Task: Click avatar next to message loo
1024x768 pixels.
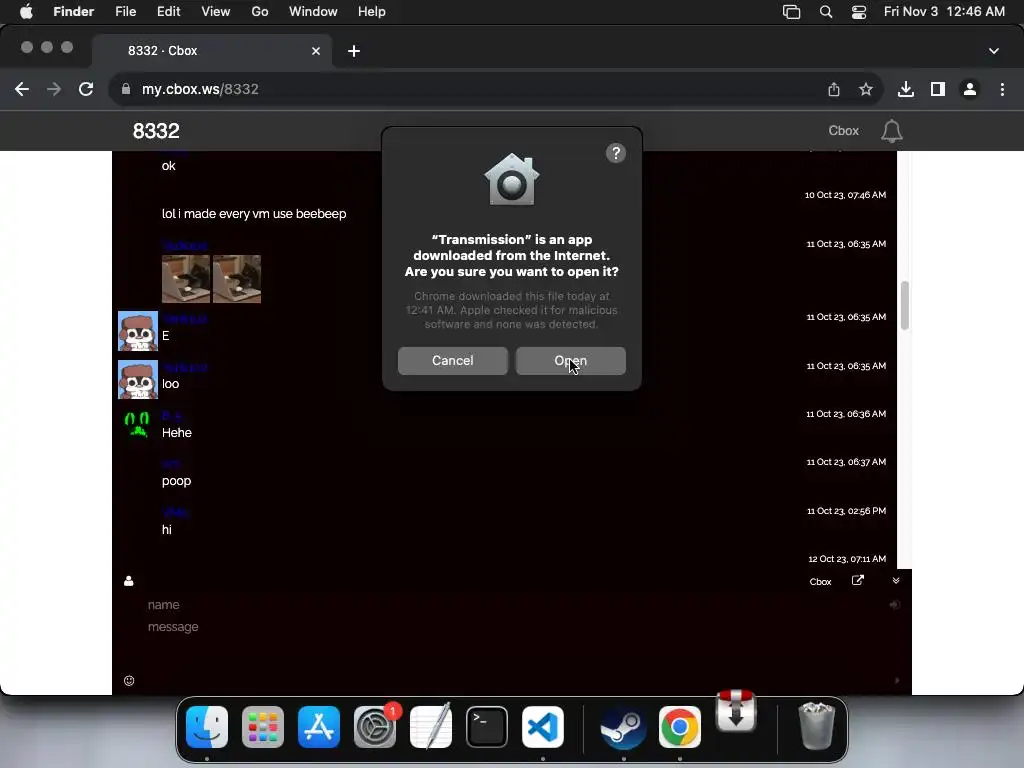Action: 138,379
